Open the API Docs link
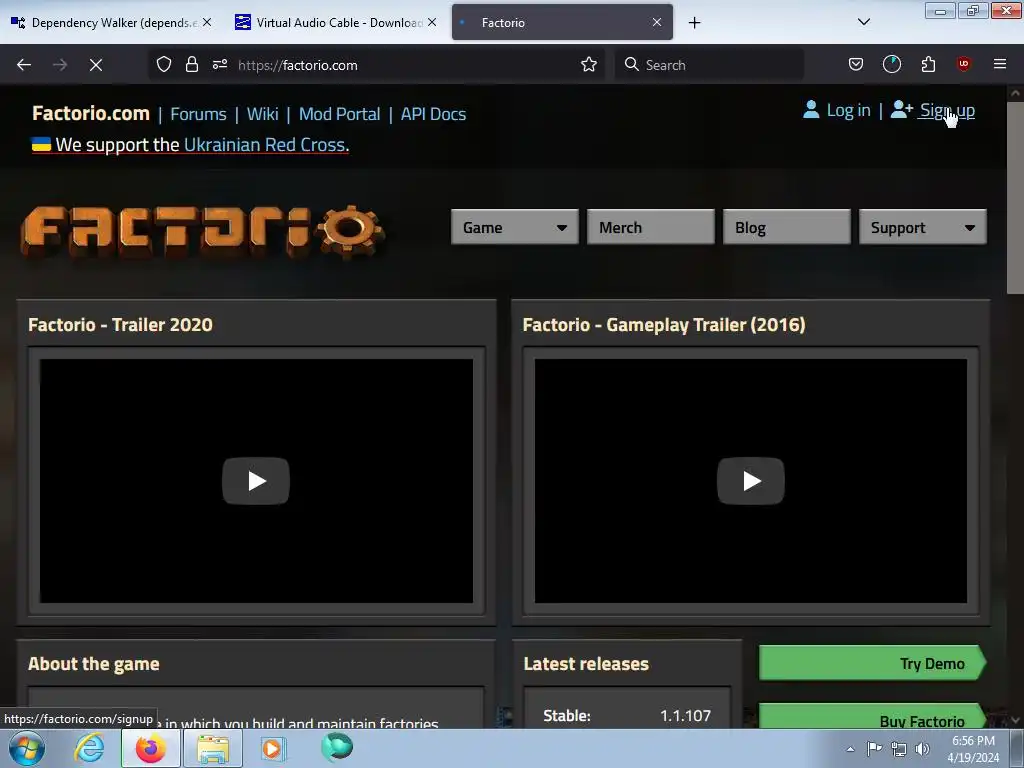This screenshot has height=768, width=1024. click(433, 114)
